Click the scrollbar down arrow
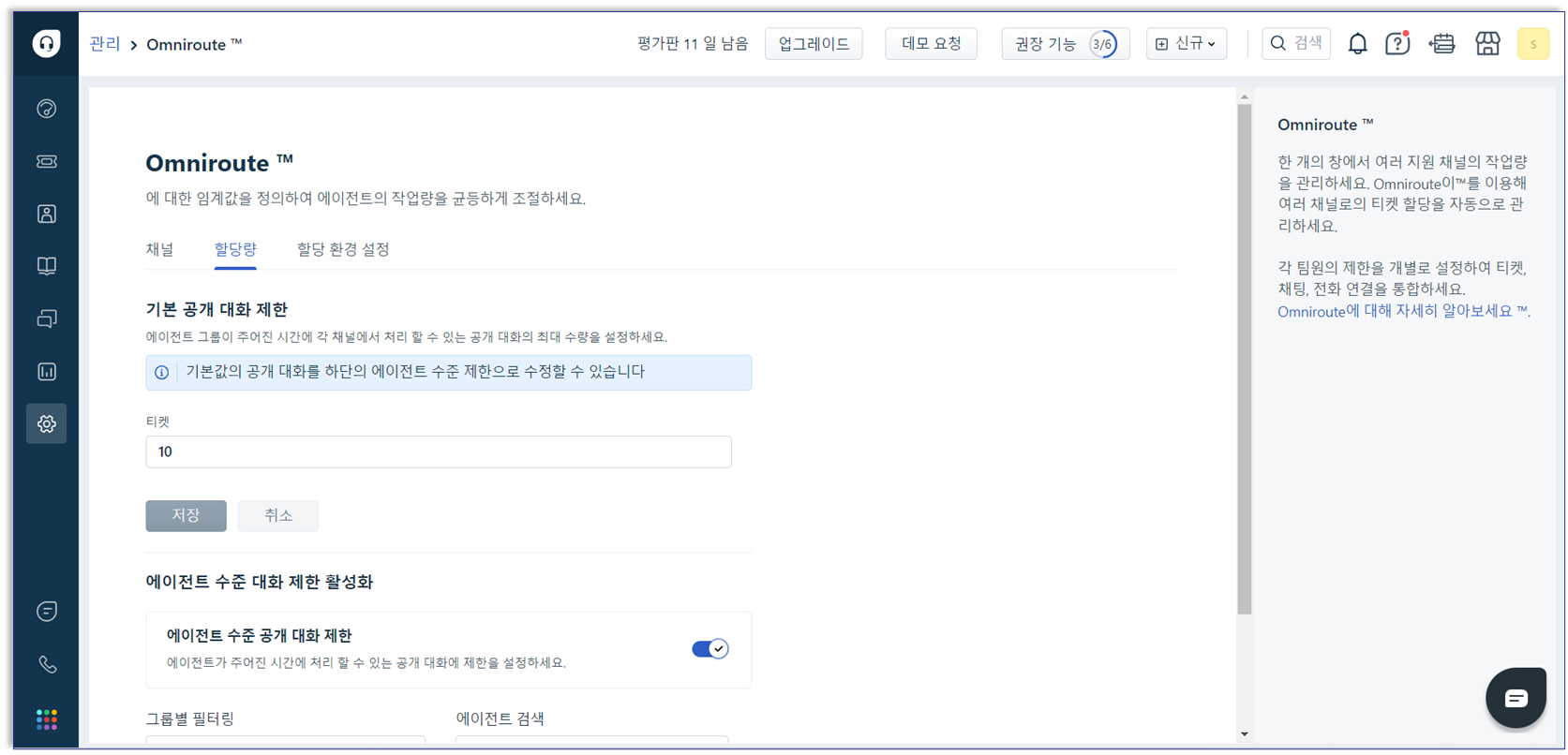Image resolution: width=1568 pixels, height=755 pixels. click(x=1244, y=734)
